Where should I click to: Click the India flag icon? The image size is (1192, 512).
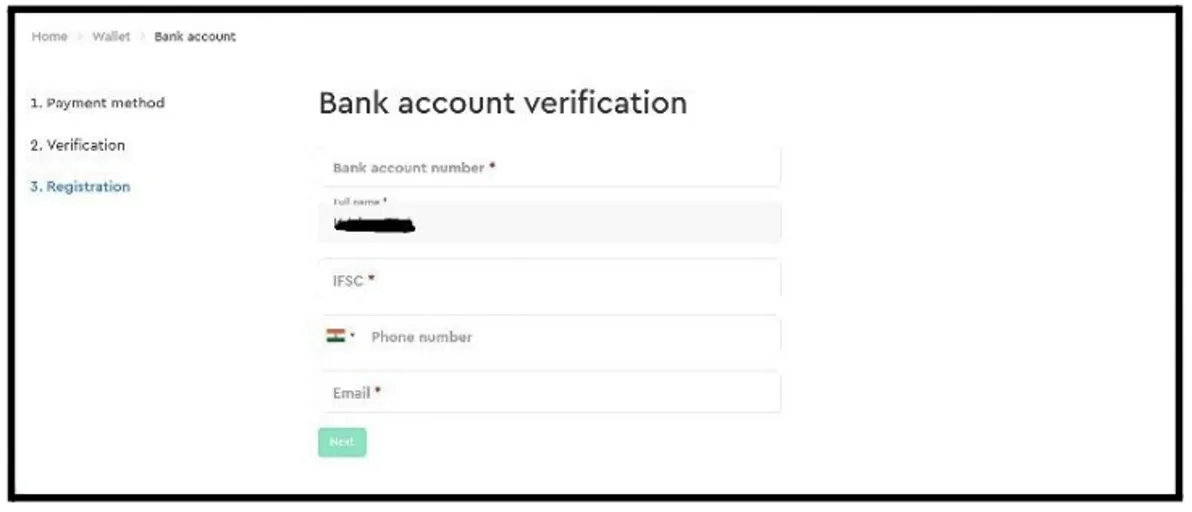click(335, 336)
